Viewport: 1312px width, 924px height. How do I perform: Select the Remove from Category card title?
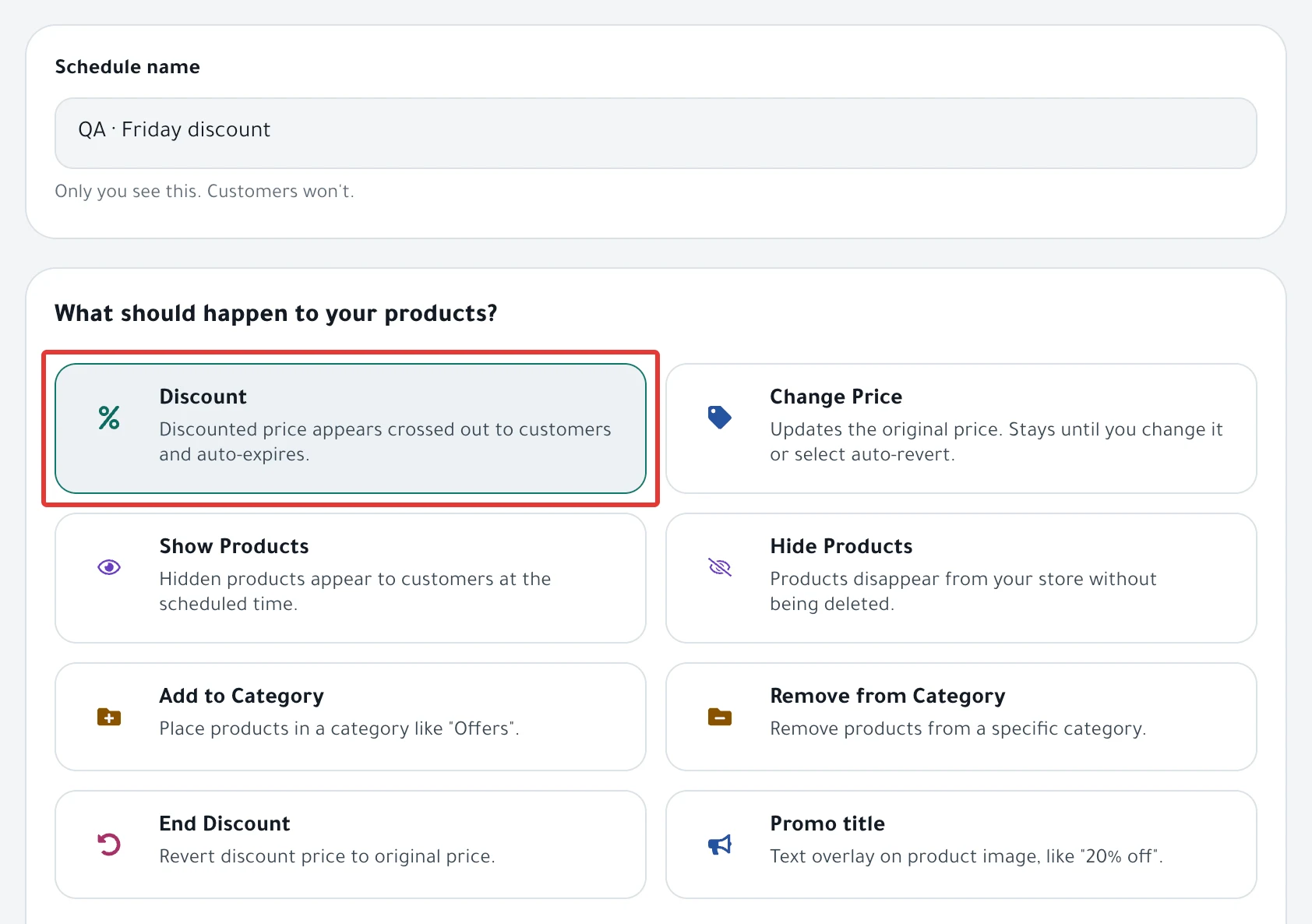coord(887,696)
